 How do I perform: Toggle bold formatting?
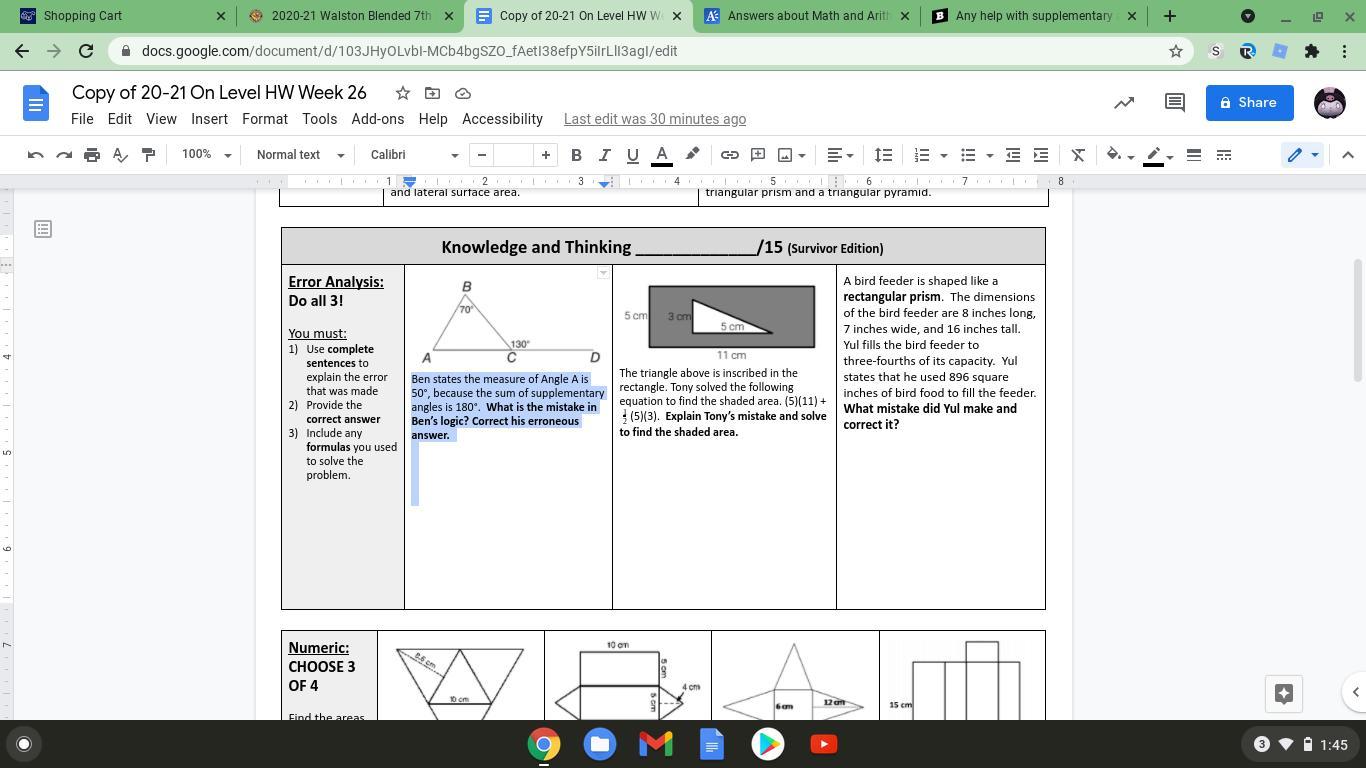[x=576, y=155]
